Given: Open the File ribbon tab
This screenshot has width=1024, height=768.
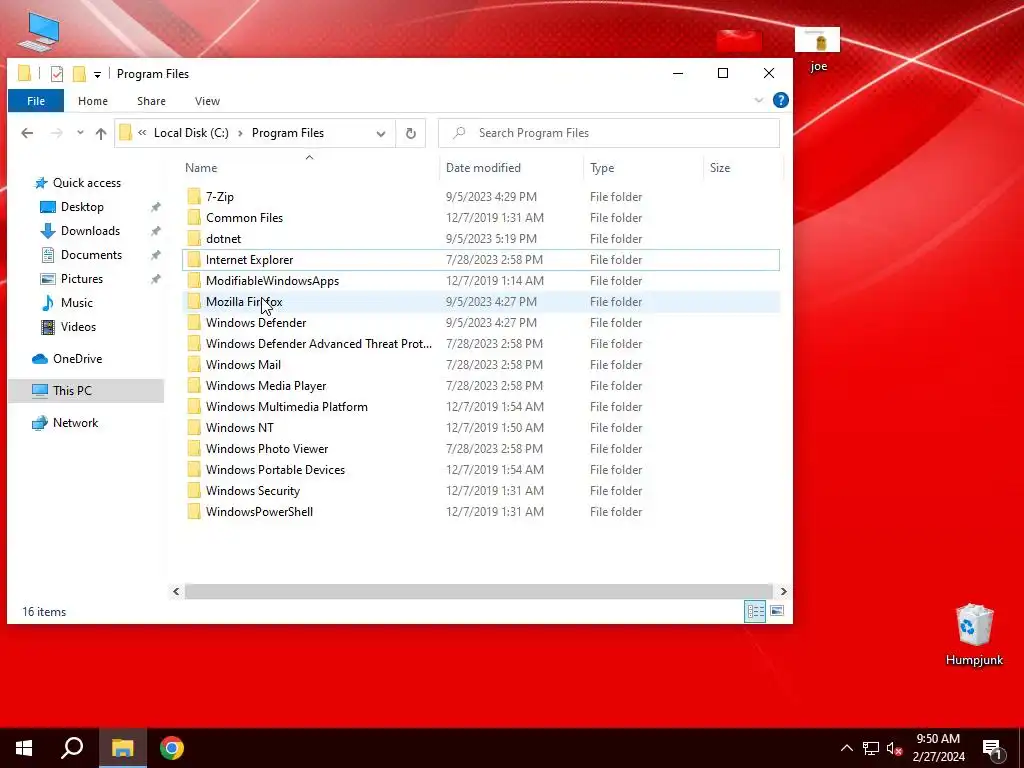Looking at the screenshot, I should [x=36, y=101].
